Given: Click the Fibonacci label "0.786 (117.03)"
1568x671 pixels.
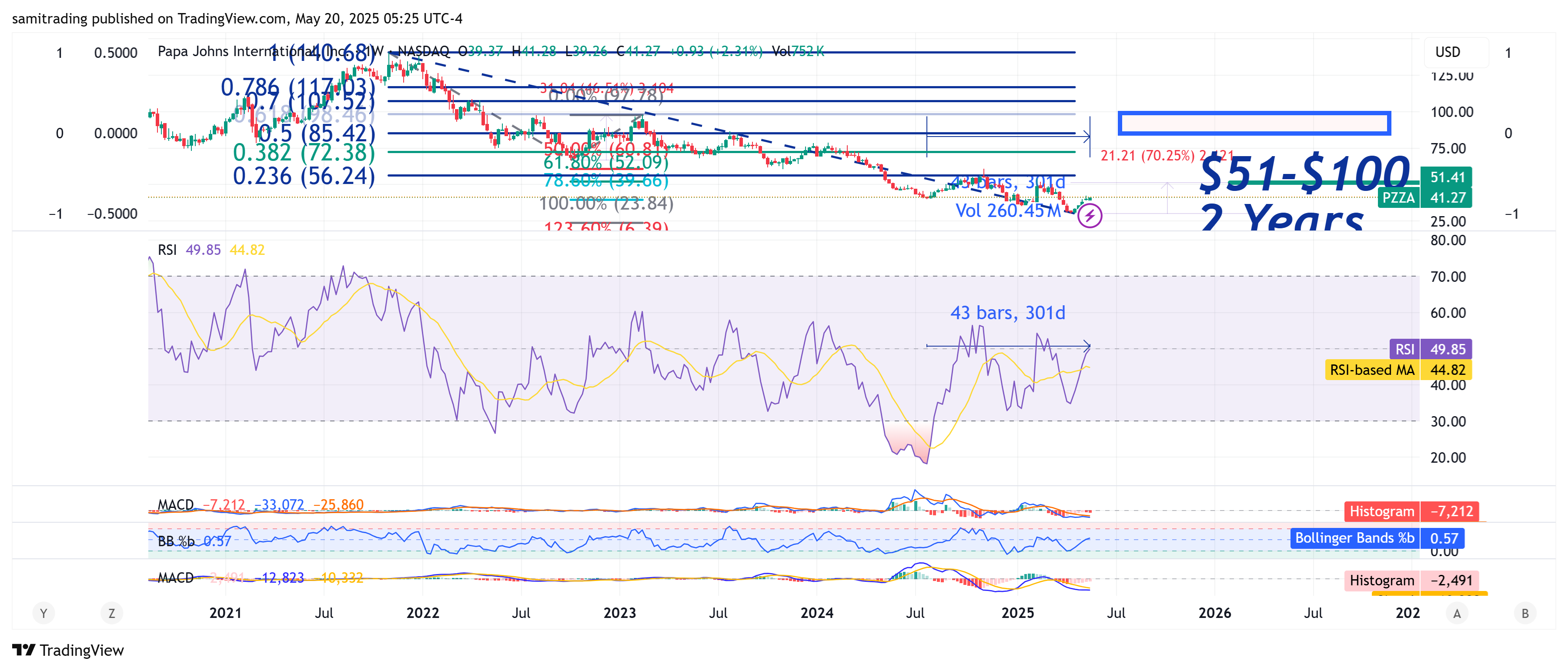Looking at the screenshot, I should (298, 87).
